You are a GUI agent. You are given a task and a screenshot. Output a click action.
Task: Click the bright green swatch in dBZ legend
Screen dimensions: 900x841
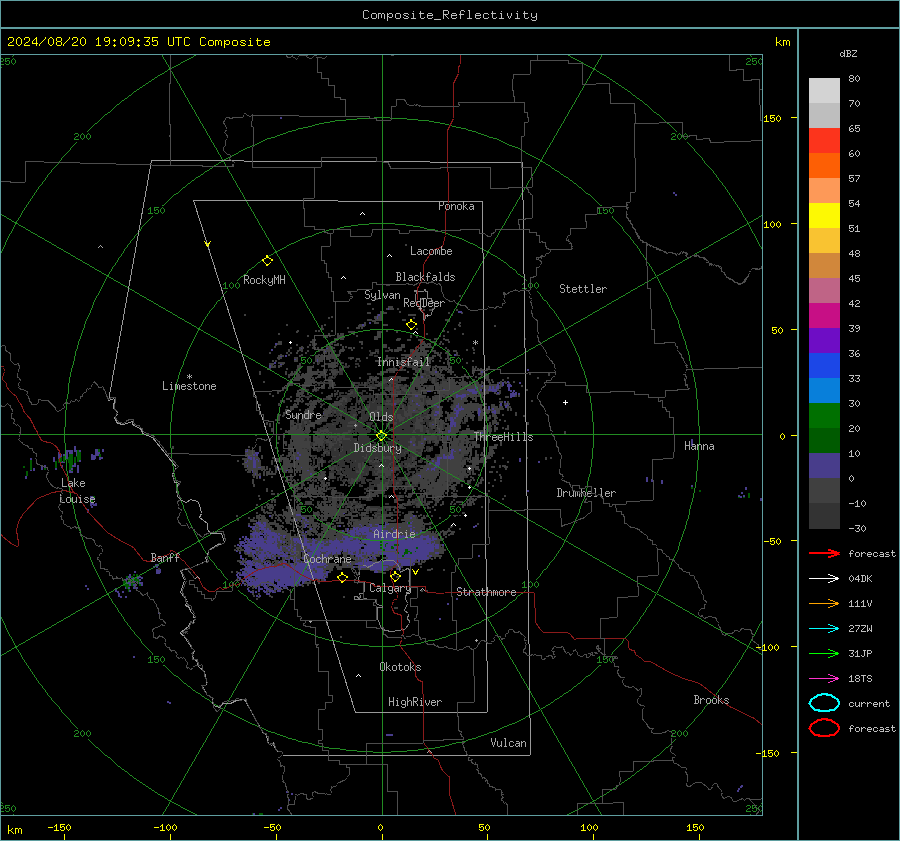coord(824,415)
